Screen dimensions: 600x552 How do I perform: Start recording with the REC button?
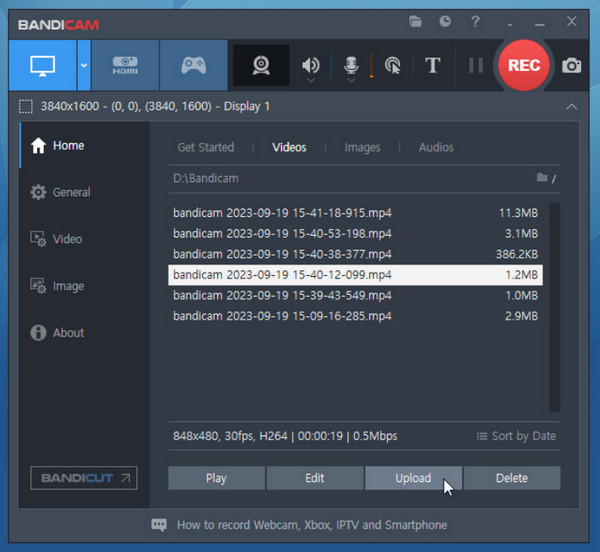pyautogui.click(x=524, y=65)
